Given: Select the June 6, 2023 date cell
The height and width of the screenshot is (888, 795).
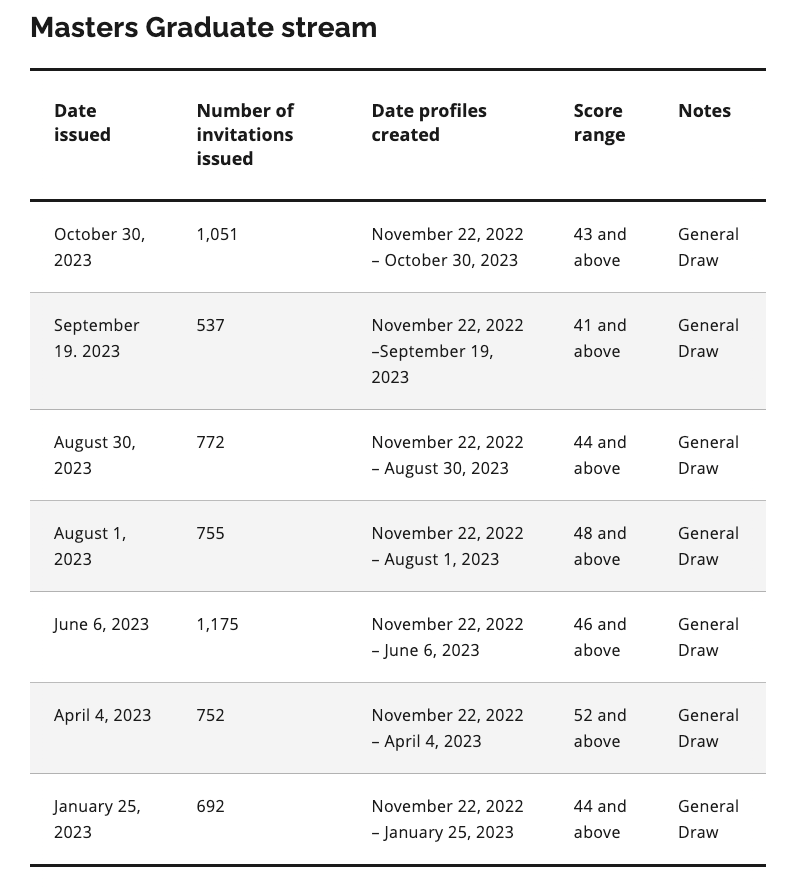Looking at the screenshot, I should tap(101, 624).
